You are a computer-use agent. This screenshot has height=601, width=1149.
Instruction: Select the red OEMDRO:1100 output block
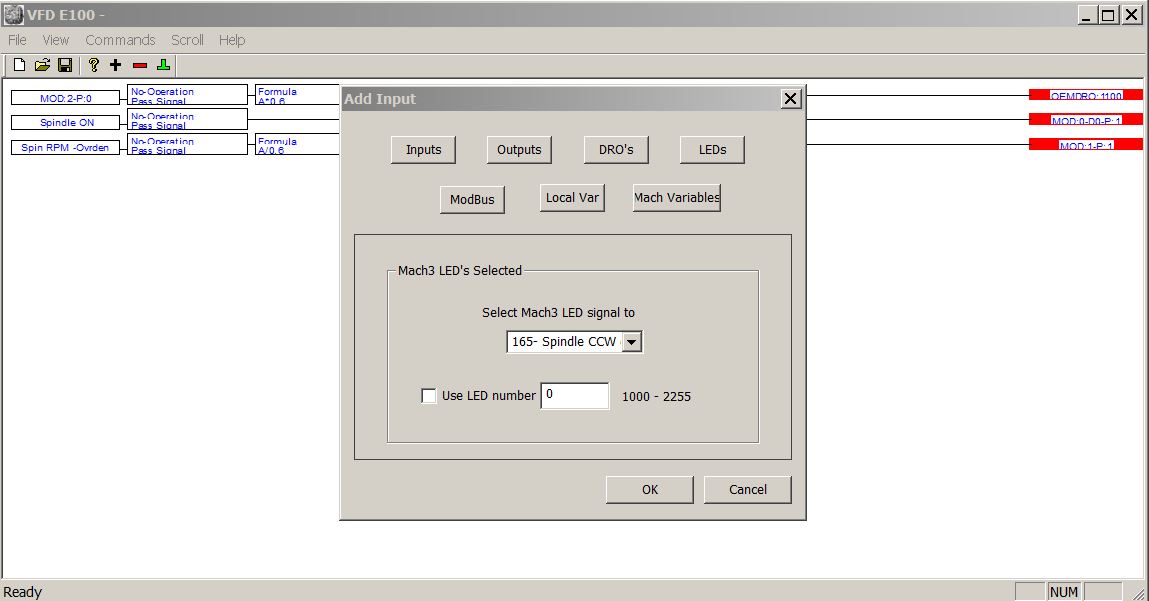pos(1086,95)
